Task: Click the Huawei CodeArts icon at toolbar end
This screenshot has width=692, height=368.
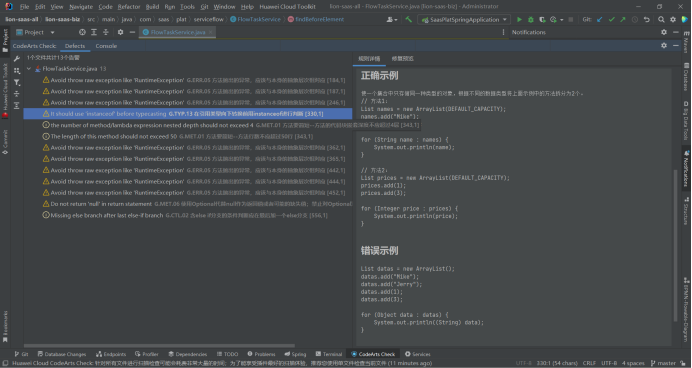Action: point(684,19)
